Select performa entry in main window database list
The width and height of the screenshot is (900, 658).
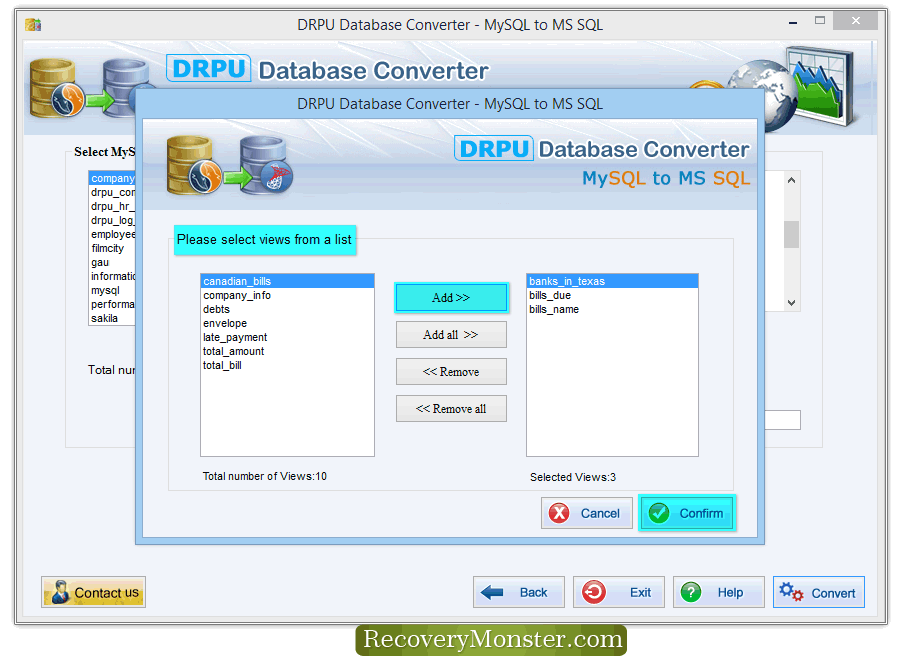coord(112,304)
